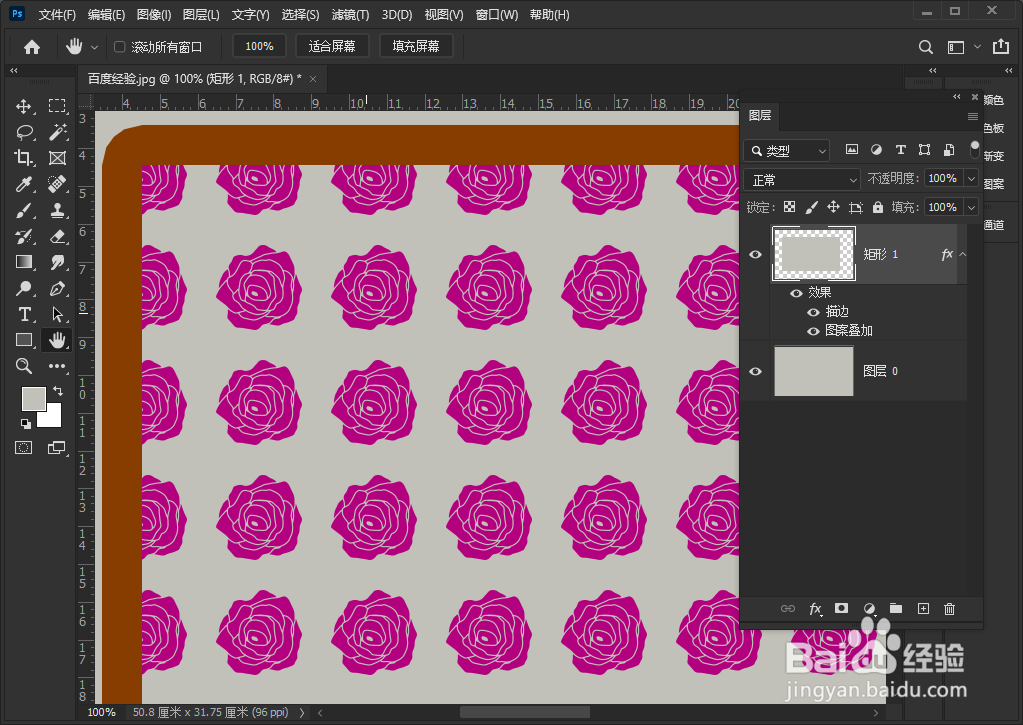Open the workspace switcher dropdown arrow
The width and height of the screenshot is (1023, 725).
pos(977,47)
